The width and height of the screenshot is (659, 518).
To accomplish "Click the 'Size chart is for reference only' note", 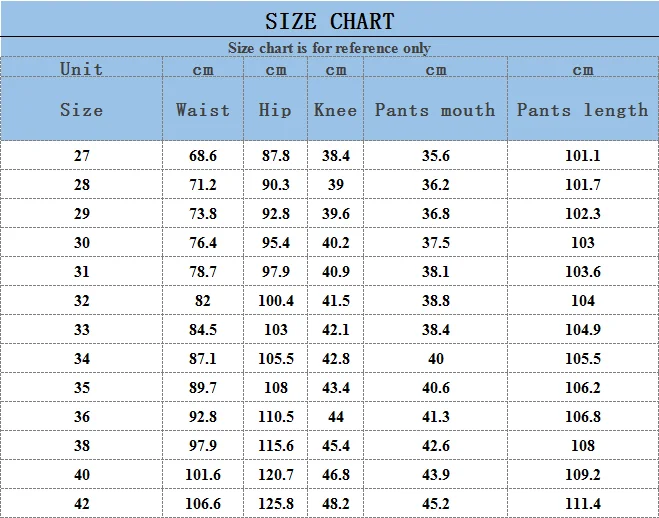I will (329, 48).
